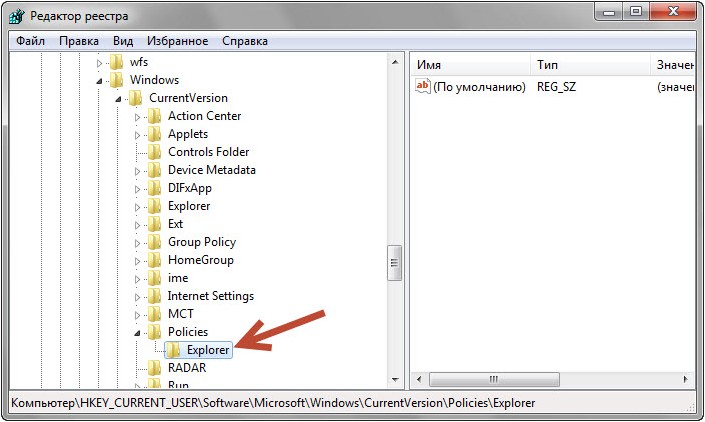Screen dimensions: 705x422
Task: Click the Device Metadata folder icon
Action: pyautogui.click(x=155, y=170)
